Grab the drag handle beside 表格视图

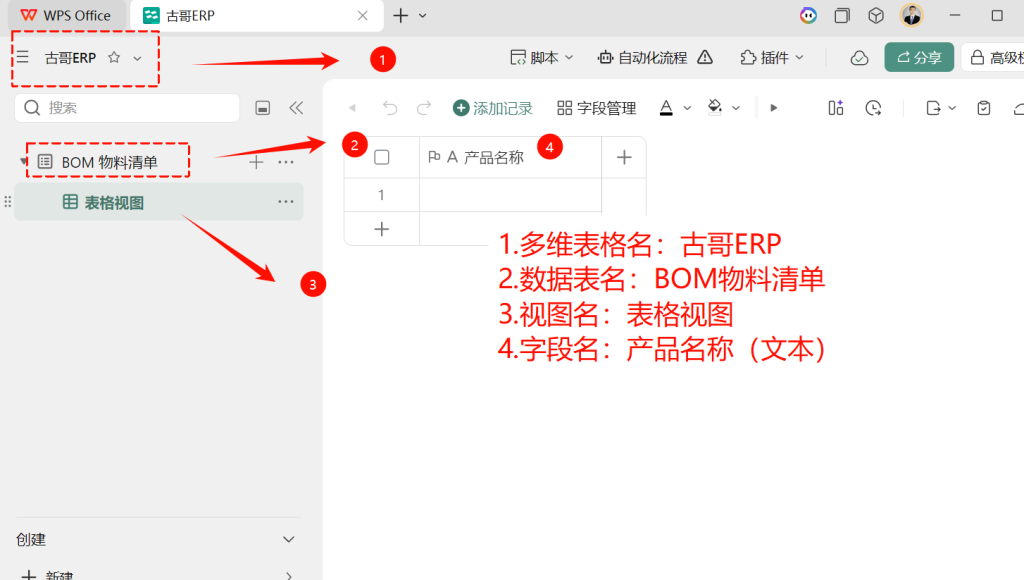click(x=8, y=202)
